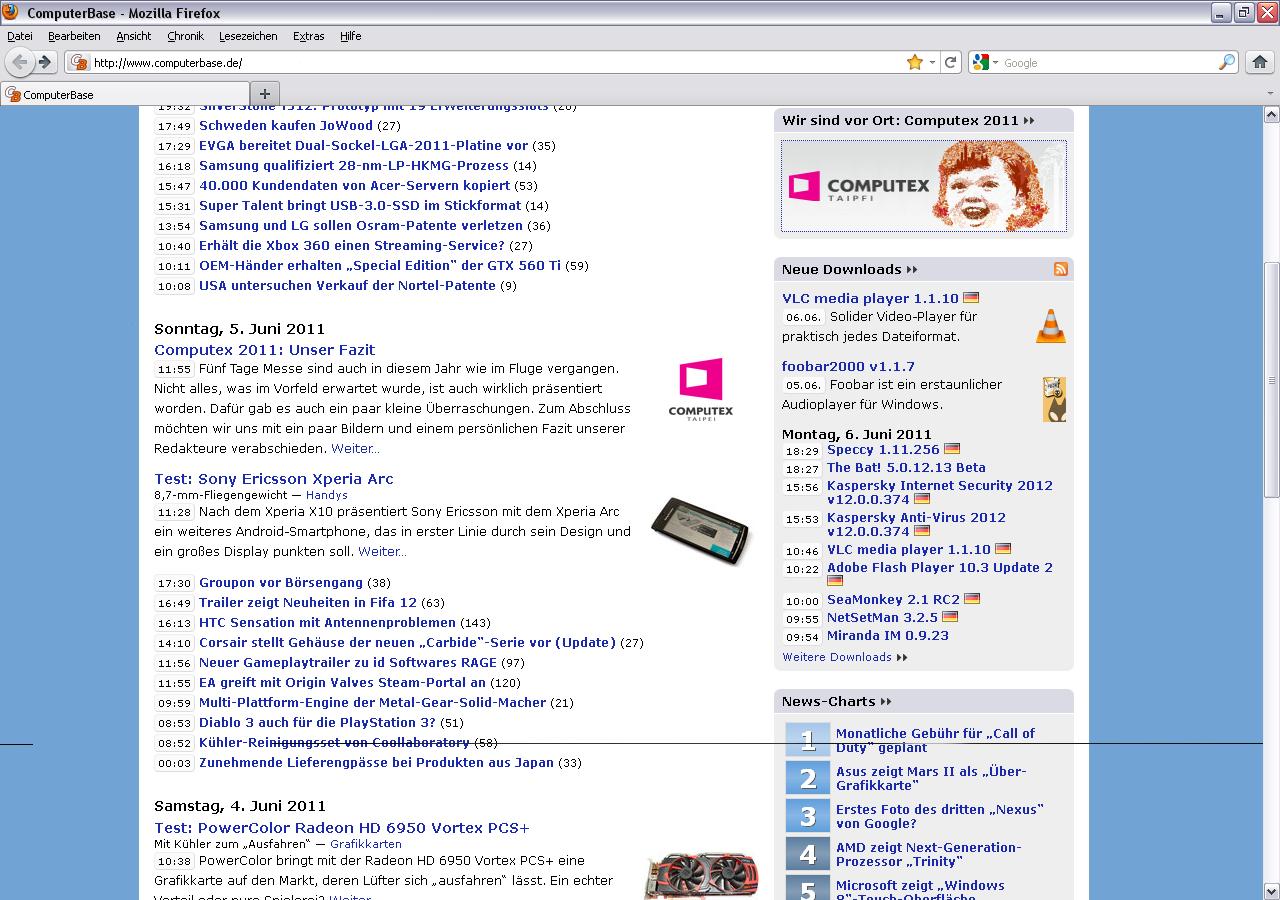Screen dimensions: 1280x900
Task: Open the Handys category link
Action: click(x=327, y=495)
